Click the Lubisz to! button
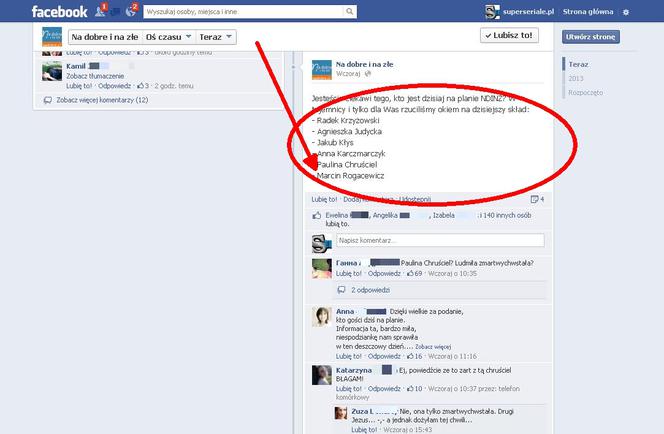Image resolution: width=664 pixels, height=434 pixels. (509, 35)
